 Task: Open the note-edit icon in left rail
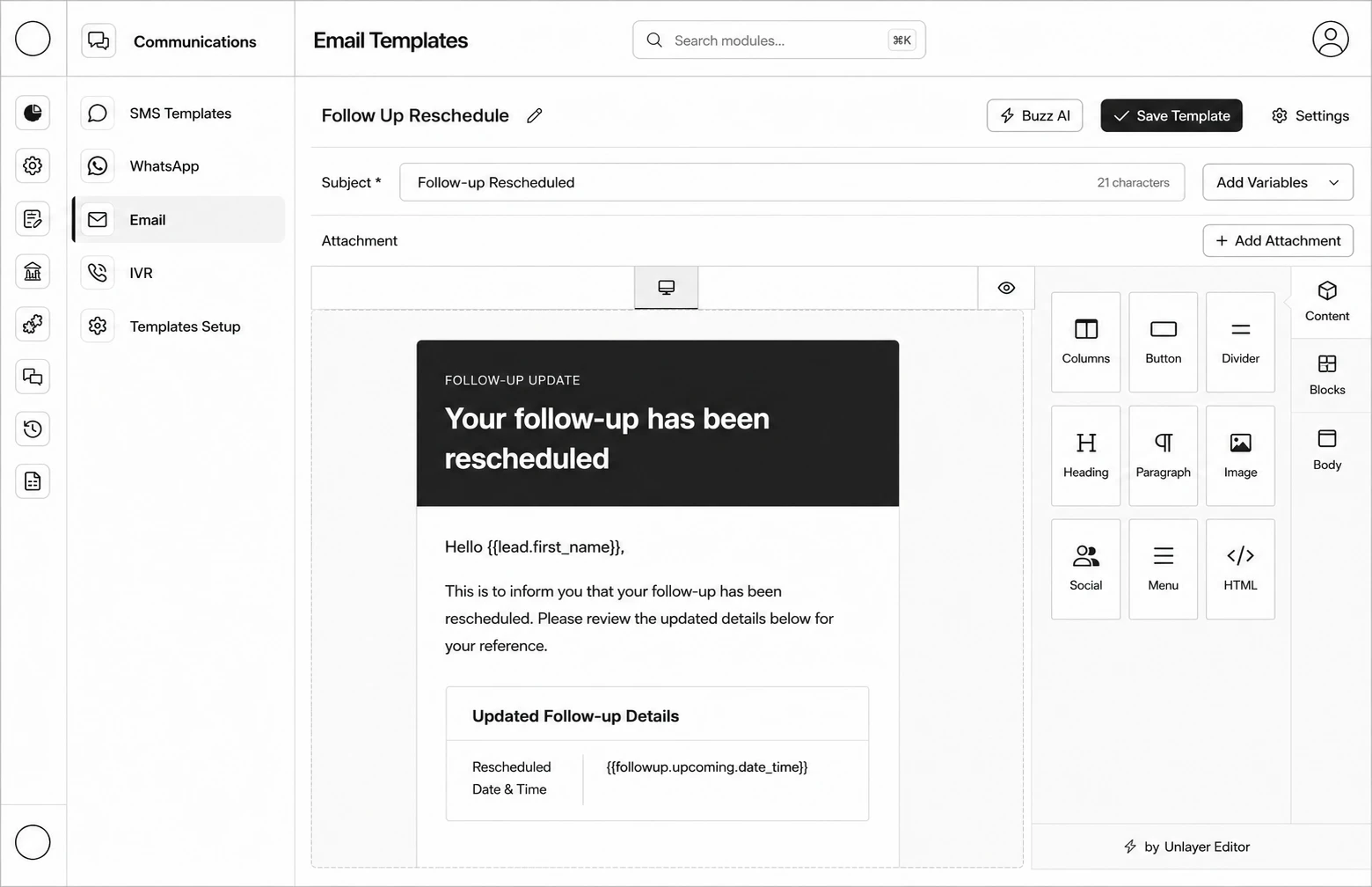(x=33, y=218)
